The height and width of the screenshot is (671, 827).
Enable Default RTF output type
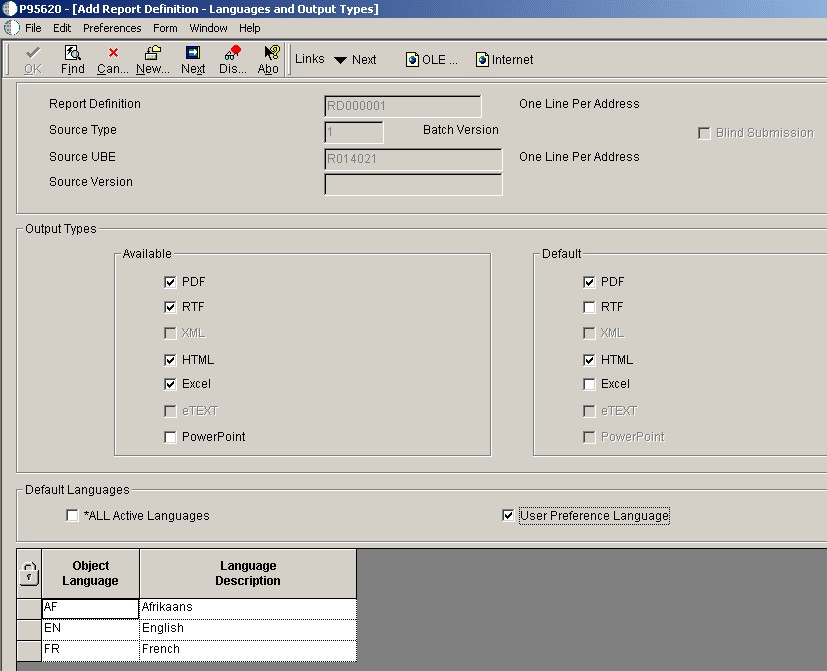589,307
